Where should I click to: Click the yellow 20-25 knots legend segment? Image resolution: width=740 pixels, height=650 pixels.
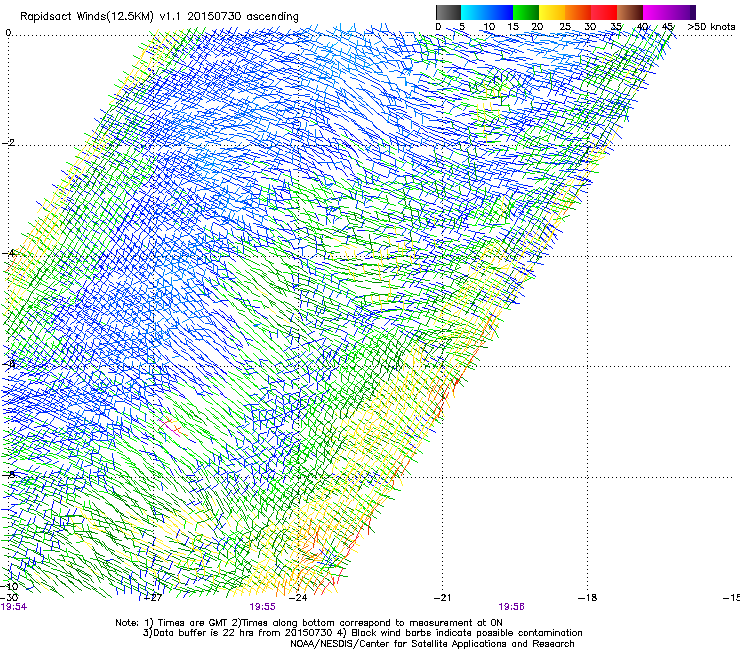[x=552, y=12]
